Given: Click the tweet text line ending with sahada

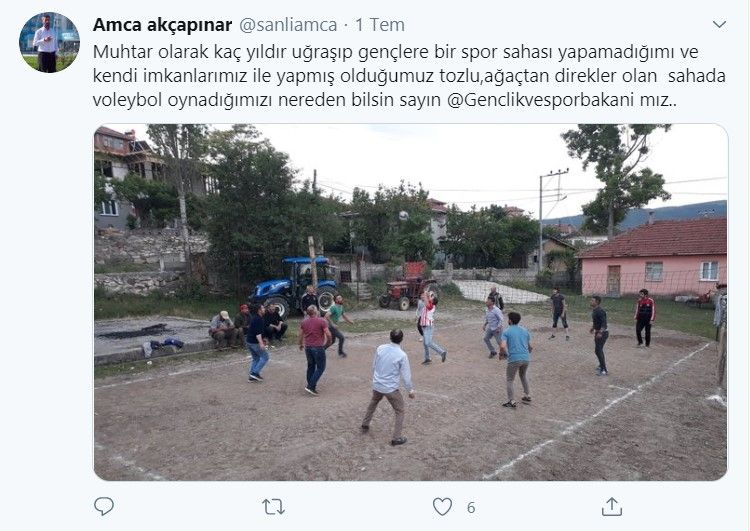Looking at the screenshot, I should pyautogui.click(x=409, y=76).
